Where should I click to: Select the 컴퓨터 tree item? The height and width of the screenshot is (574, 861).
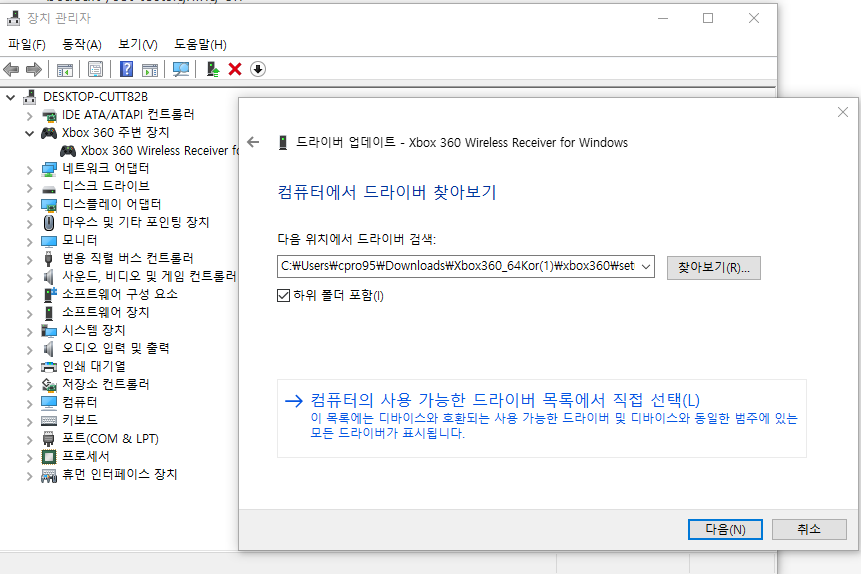click(x=80, y=402)
